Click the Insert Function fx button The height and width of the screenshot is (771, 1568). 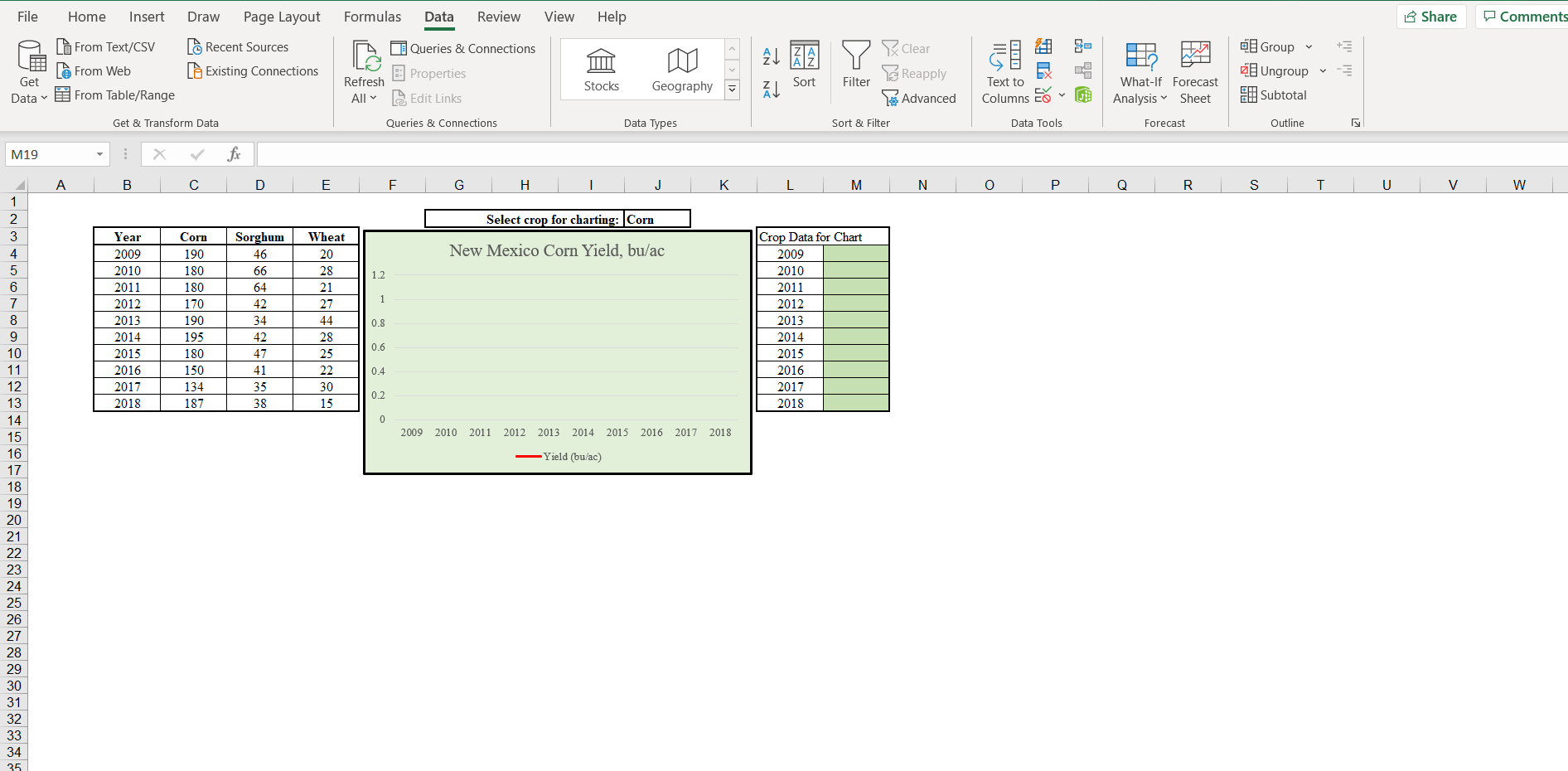pyautogui.click(x=234, y=154)
